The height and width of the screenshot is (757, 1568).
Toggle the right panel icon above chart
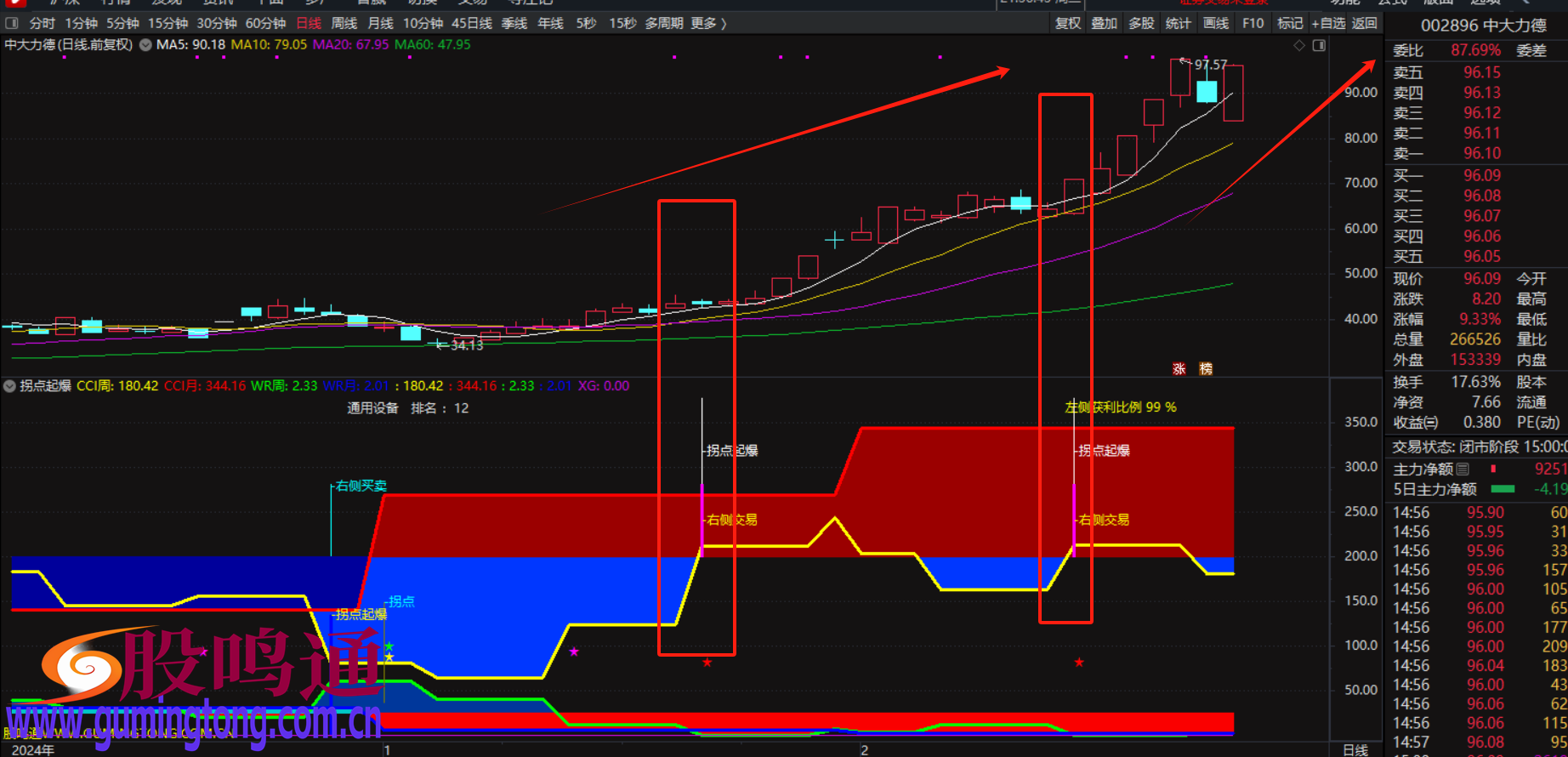coord(1319,45)
